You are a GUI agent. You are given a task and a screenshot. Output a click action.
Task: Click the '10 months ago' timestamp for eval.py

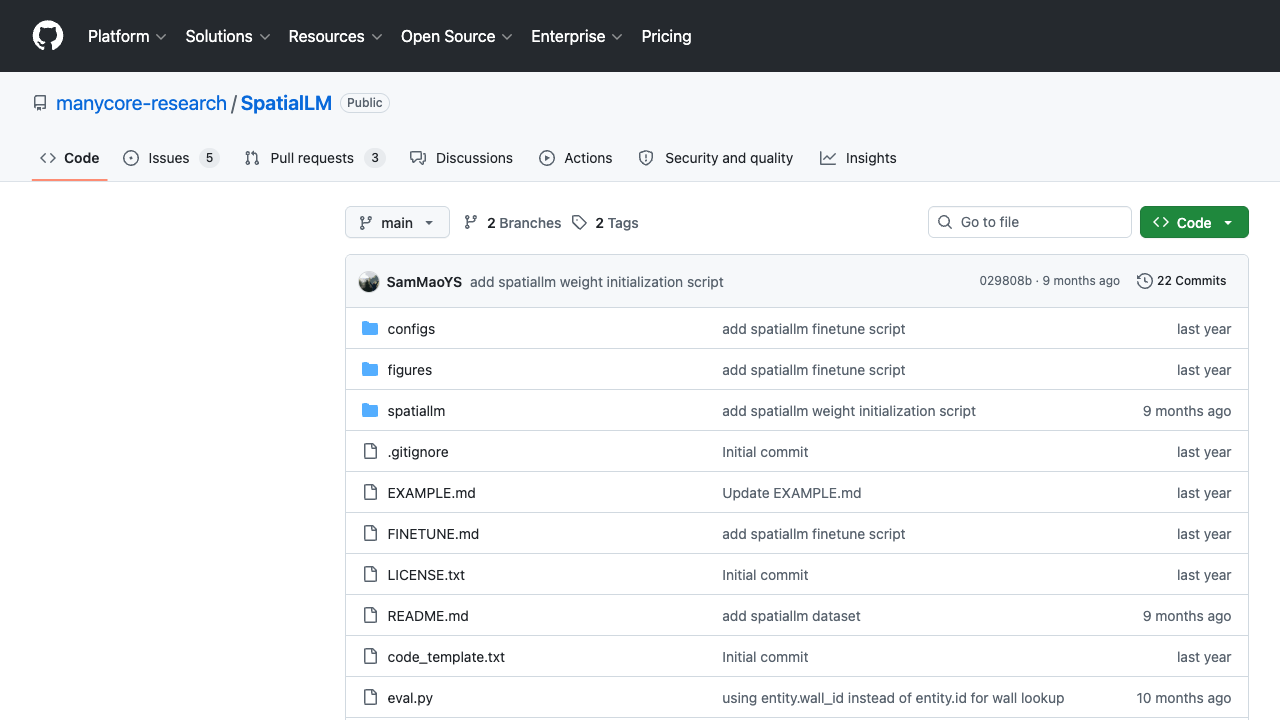tap(1184, 698)
